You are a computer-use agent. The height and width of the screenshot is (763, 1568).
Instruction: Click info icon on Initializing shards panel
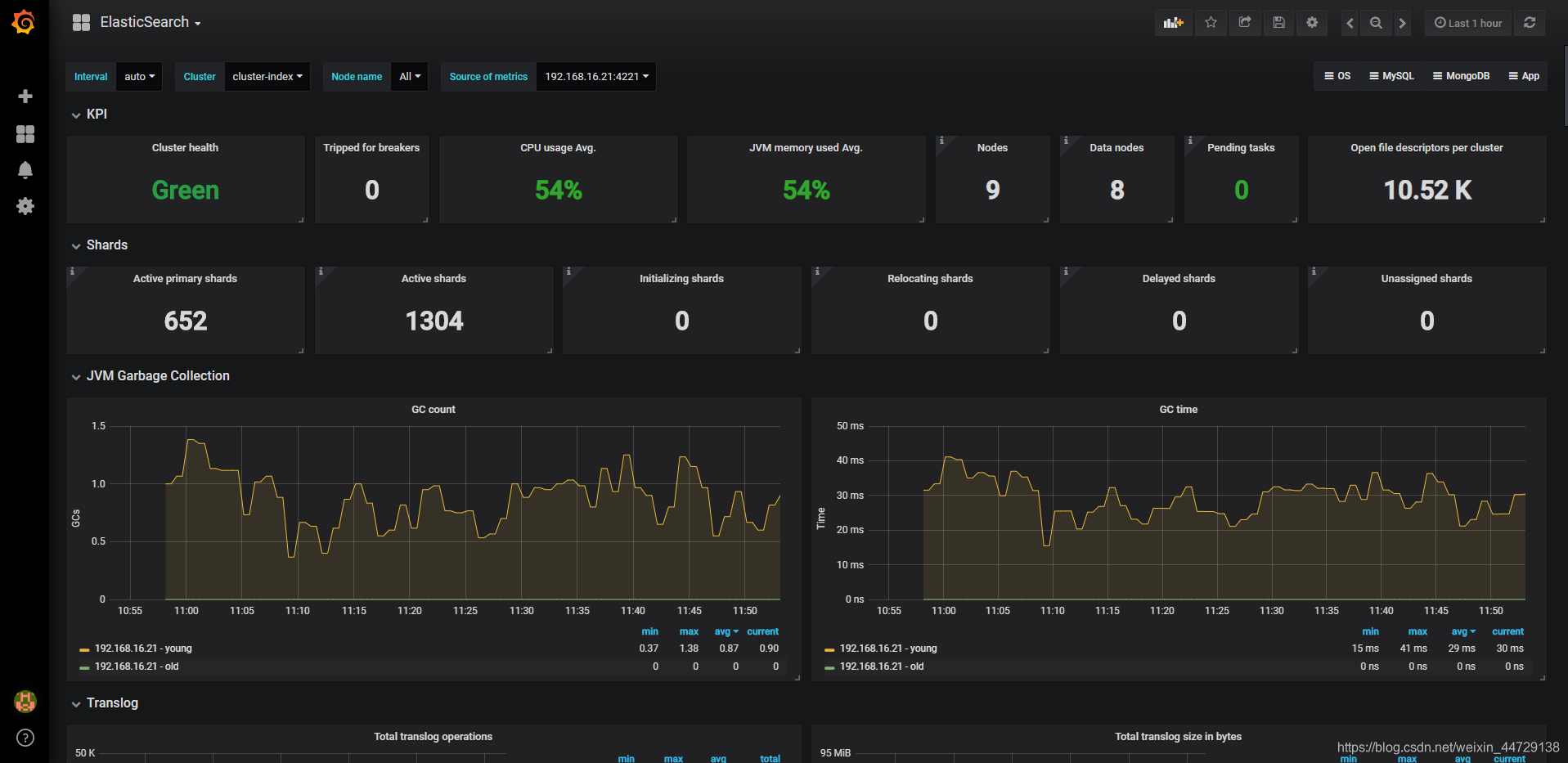point(568,272)
